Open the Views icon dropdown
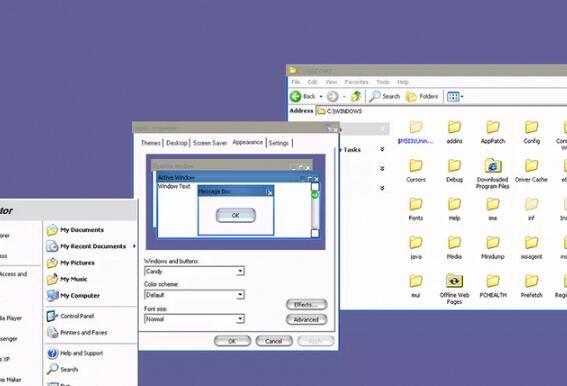The image size is (567, 386). [455, 97]
